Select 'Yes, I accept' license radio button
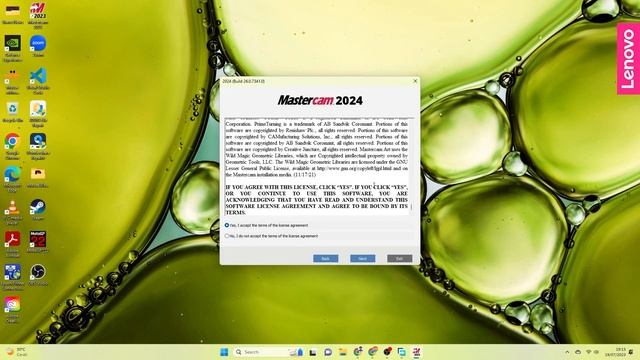Image resolution: width=640 pixels, height=360 pixels. tap(227, 225)
